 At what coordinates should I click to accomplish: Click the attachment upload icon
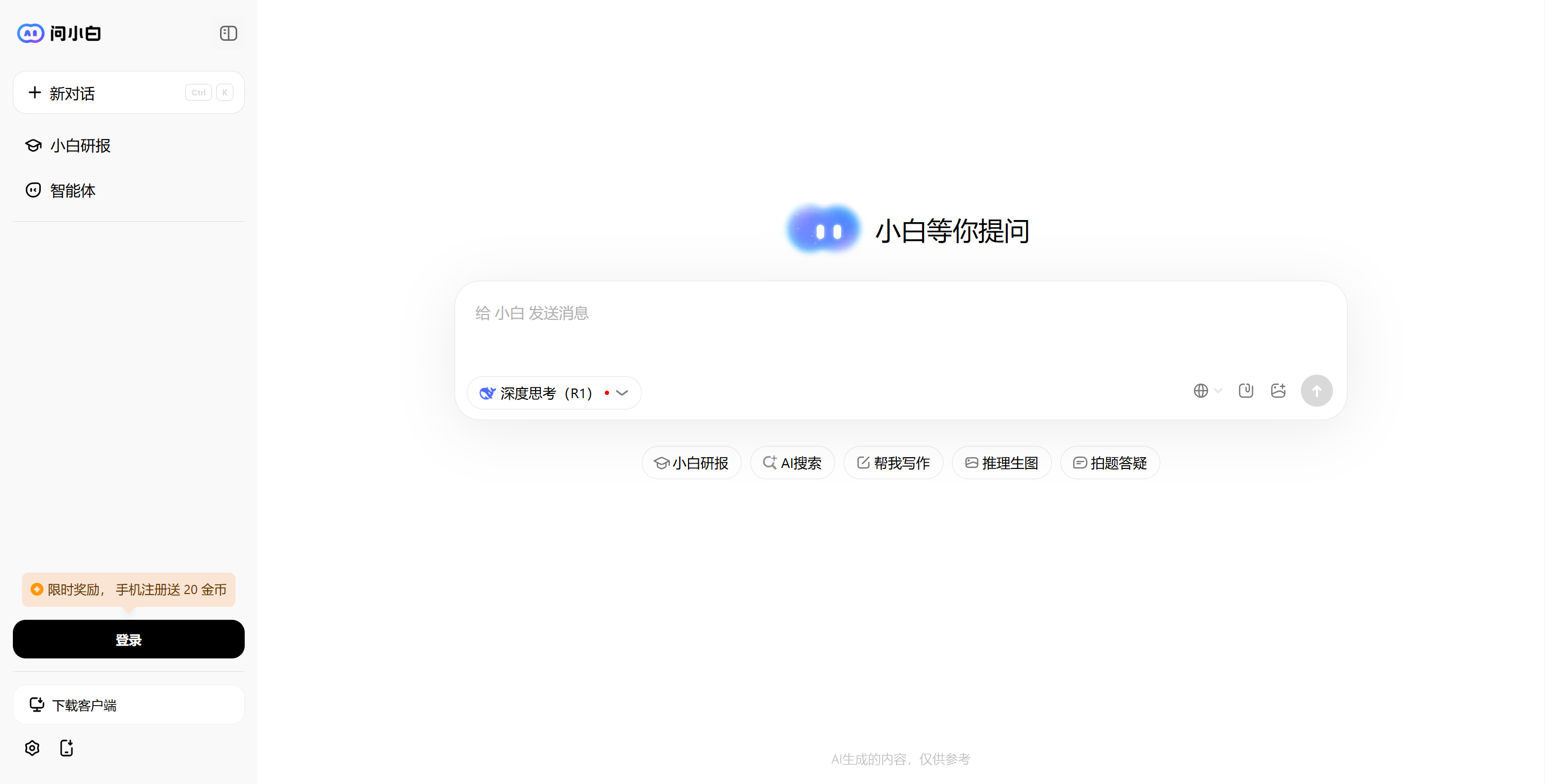pos(1246,391)
